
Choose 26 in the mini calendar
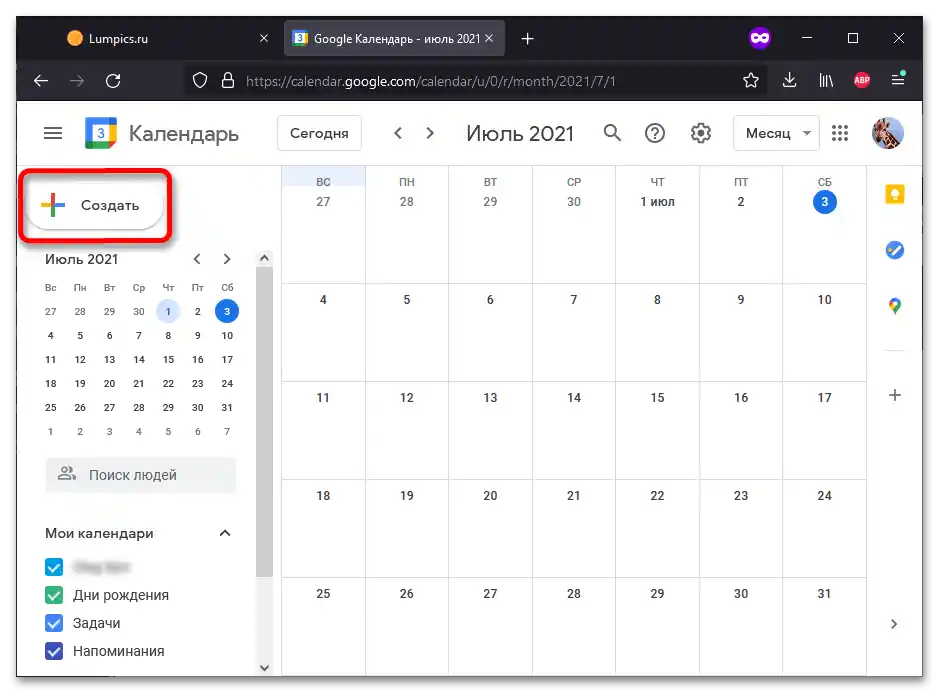pyautogui.click(x=80, y=407)
